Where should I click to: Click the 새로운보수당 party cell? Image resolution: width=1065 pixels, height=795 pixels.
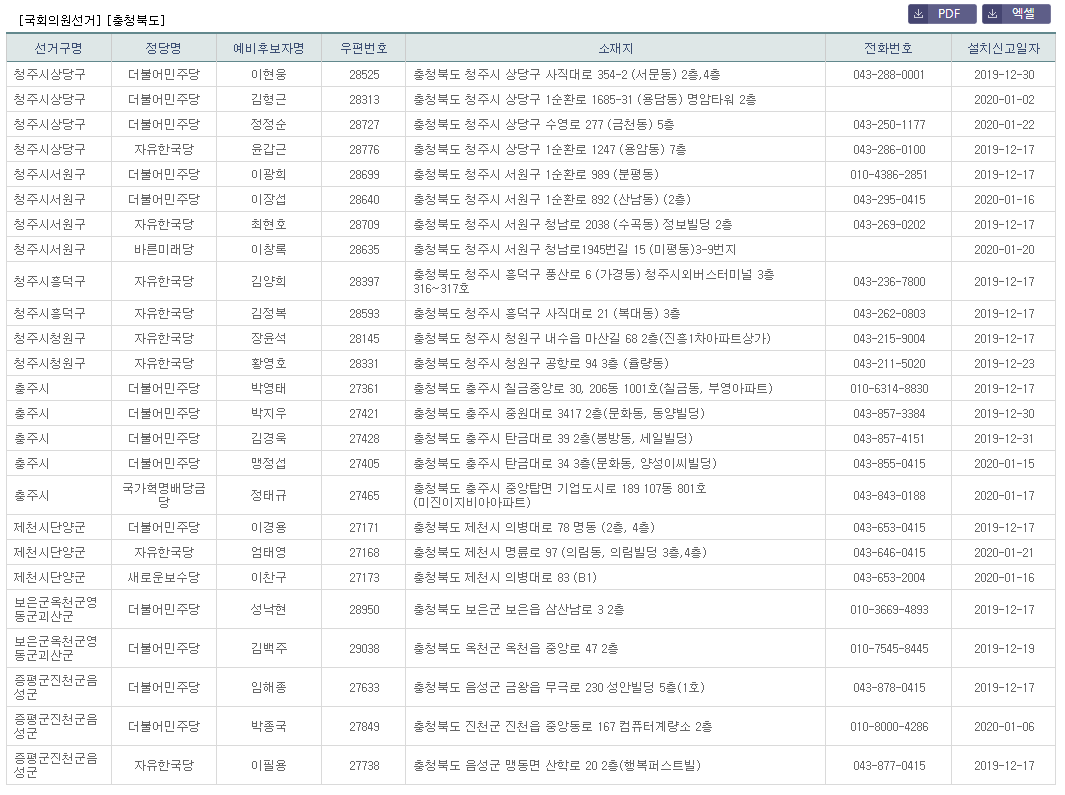163,577
